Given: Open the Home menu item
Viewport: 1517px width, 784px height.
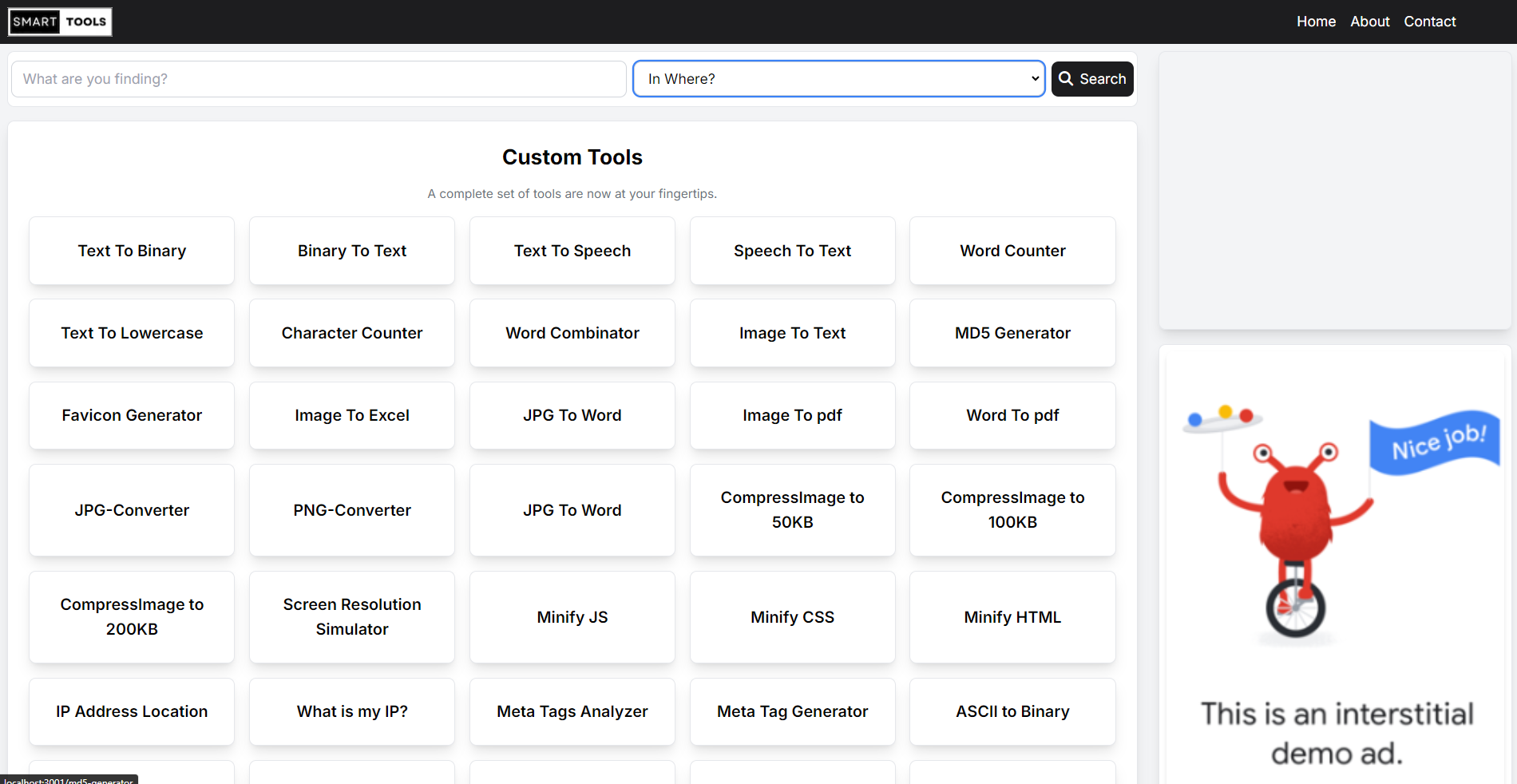Looking at the screenshot, I should click(1316, 22).
